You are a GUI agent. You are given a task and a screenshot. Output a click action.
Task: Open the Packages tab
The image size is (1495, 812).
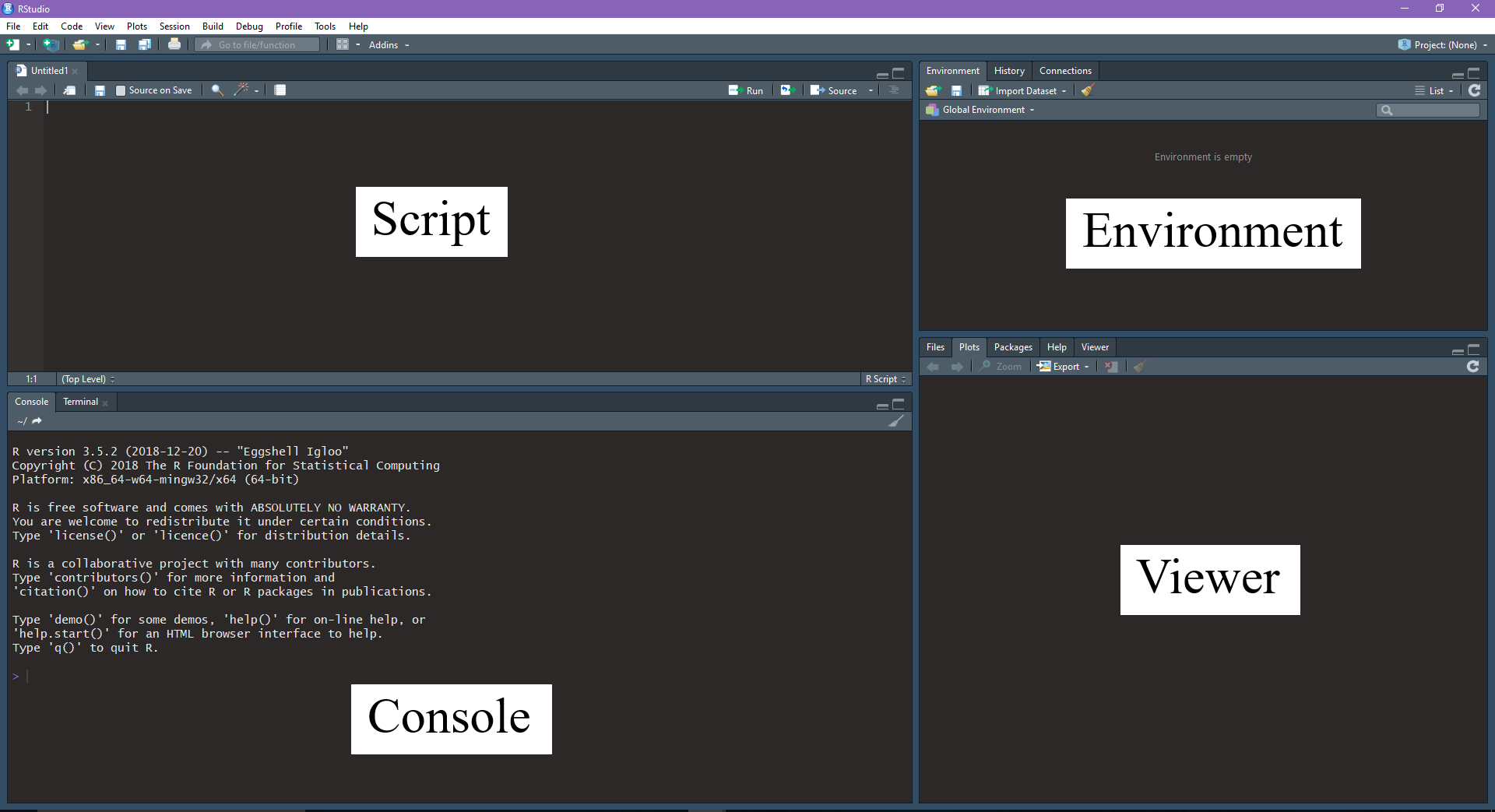(1012, 347)
